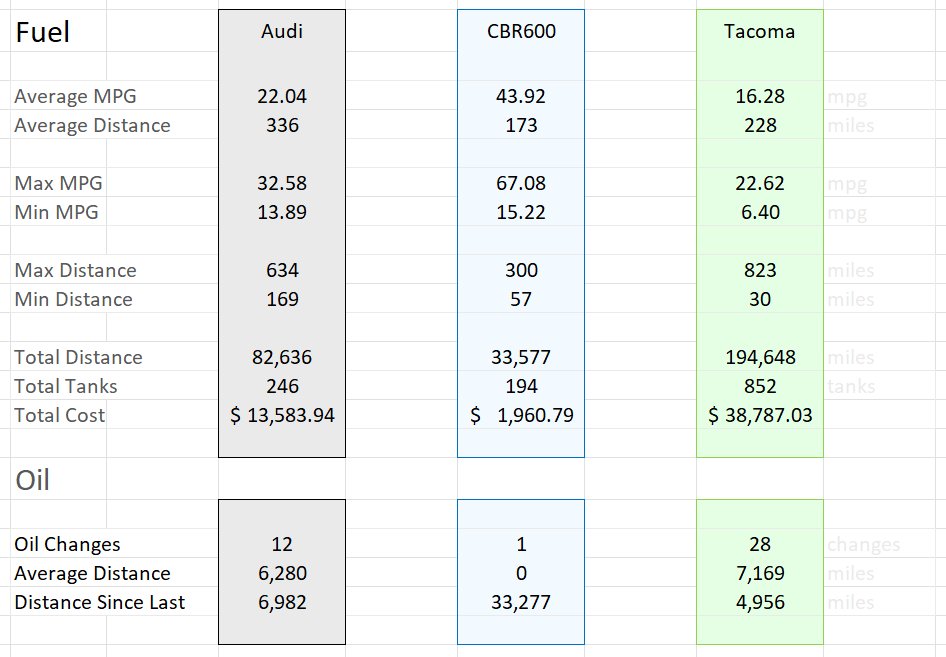Select Tacoma min MPG value 6.40
The image size is (946, 657).
(x=760, y=212)
